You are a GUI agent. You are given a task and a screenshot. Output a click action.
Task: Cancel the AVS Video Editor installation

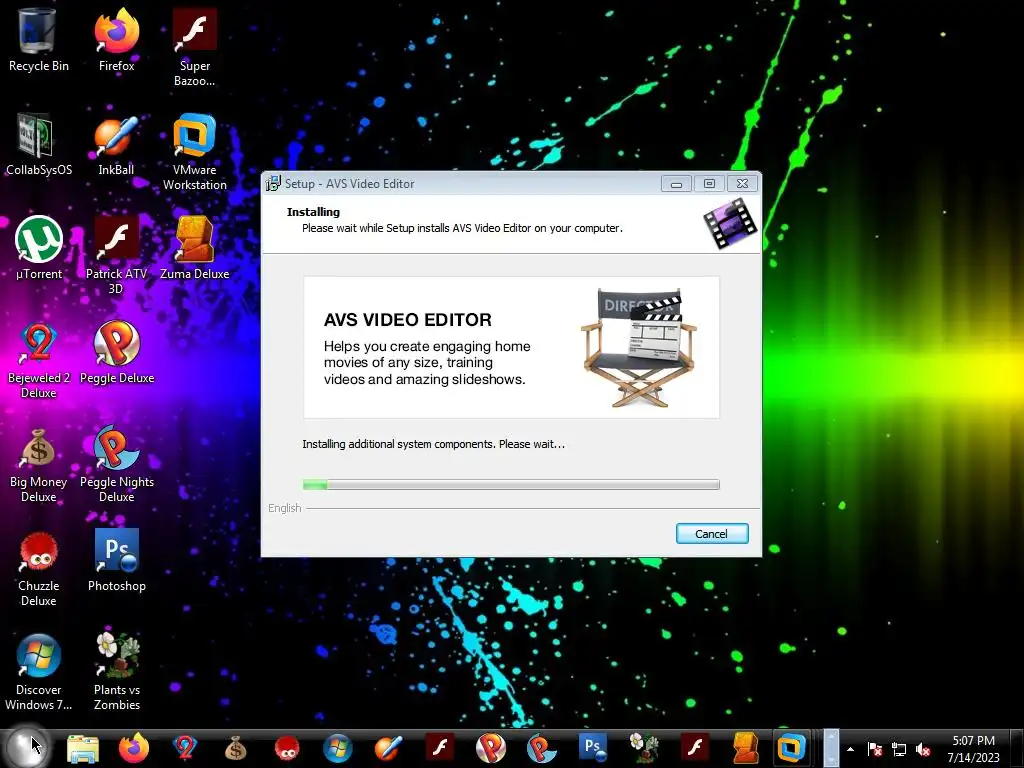coord(712,534)
